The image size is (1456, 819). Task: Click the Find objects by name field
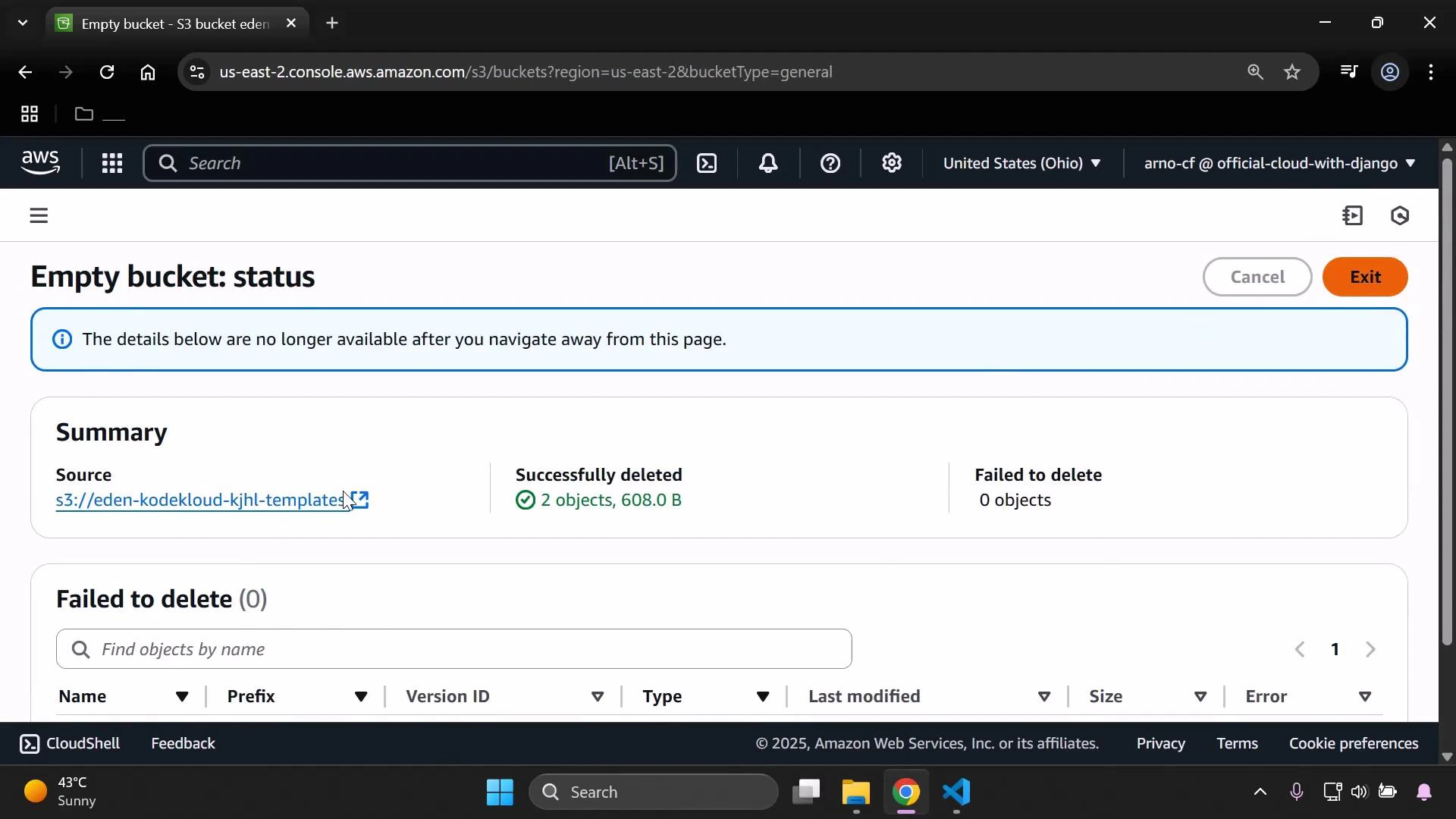[x=453, y=649]
